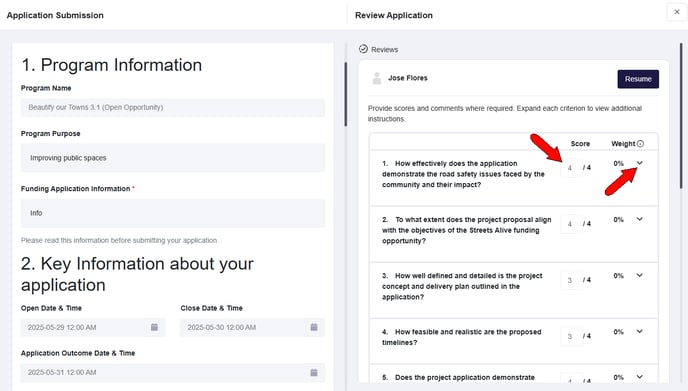This screenshot has height=391, width=688.
Task: Click the Resume button for Jose Flores
Action: click(x=638, y=79)
